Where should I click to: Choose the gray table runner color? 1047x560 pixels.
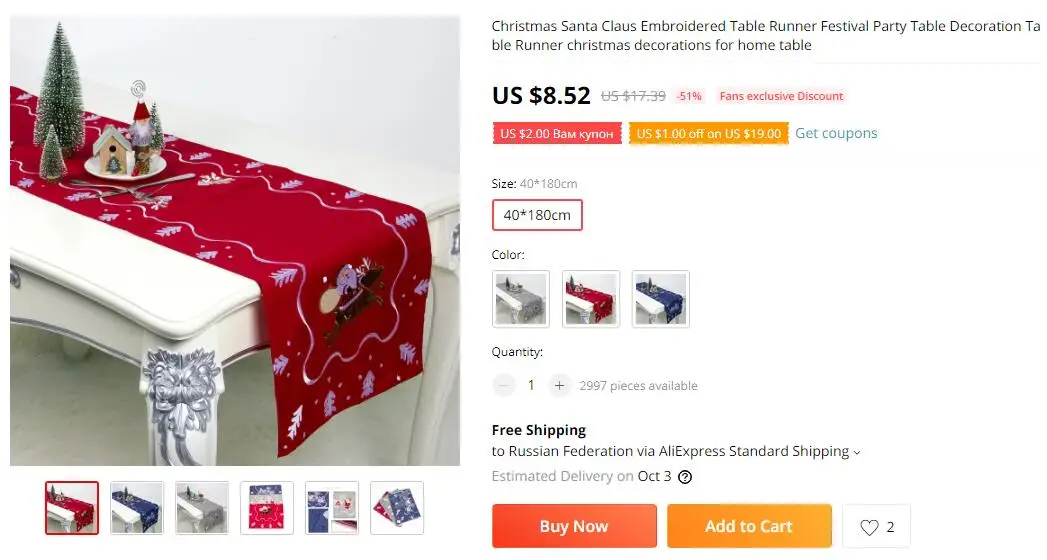[521, 299]
